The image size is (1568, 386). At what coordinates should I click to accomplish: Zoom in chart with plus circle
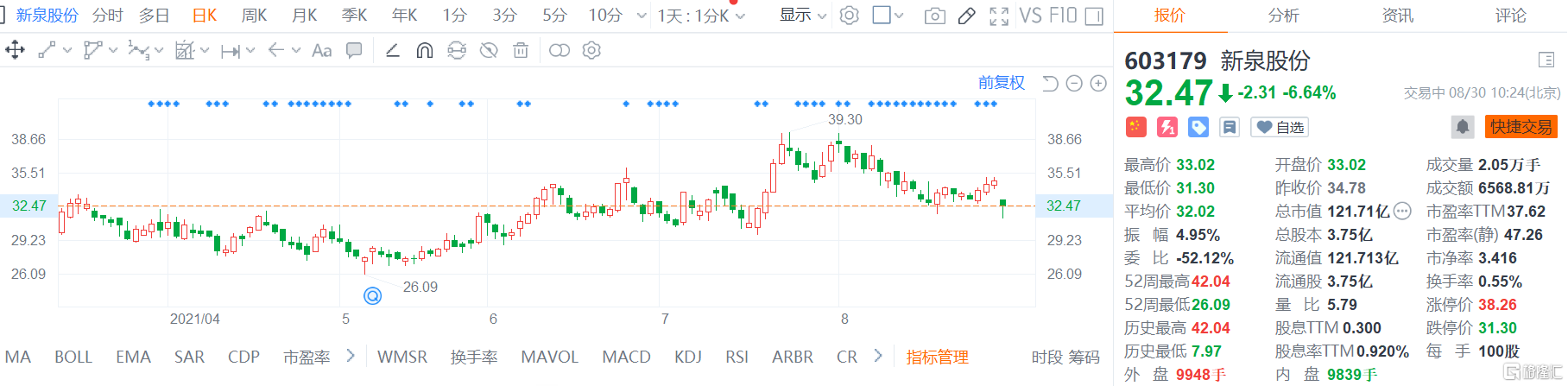1098,83
